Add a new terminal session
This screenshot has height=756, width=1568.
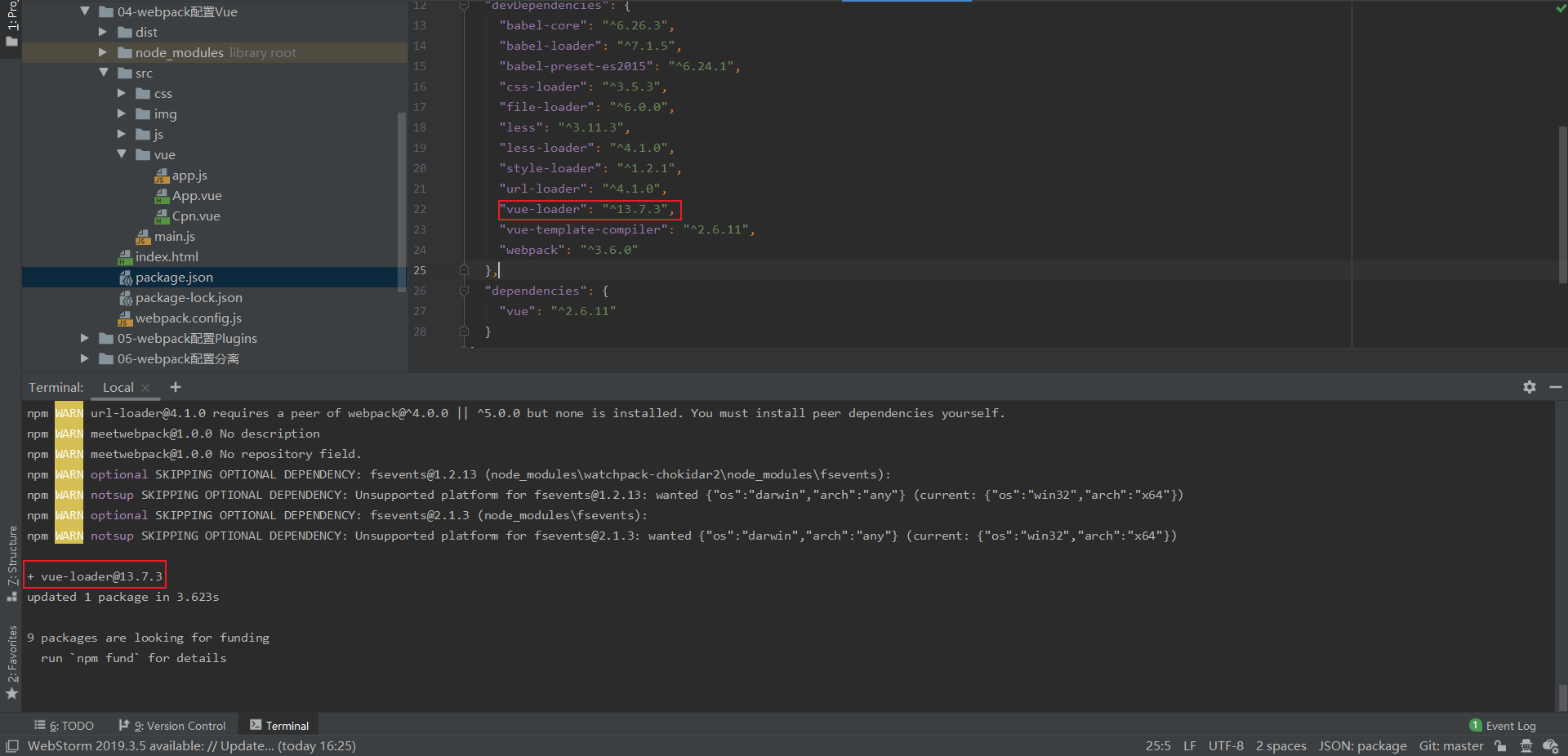pos(176,387)
